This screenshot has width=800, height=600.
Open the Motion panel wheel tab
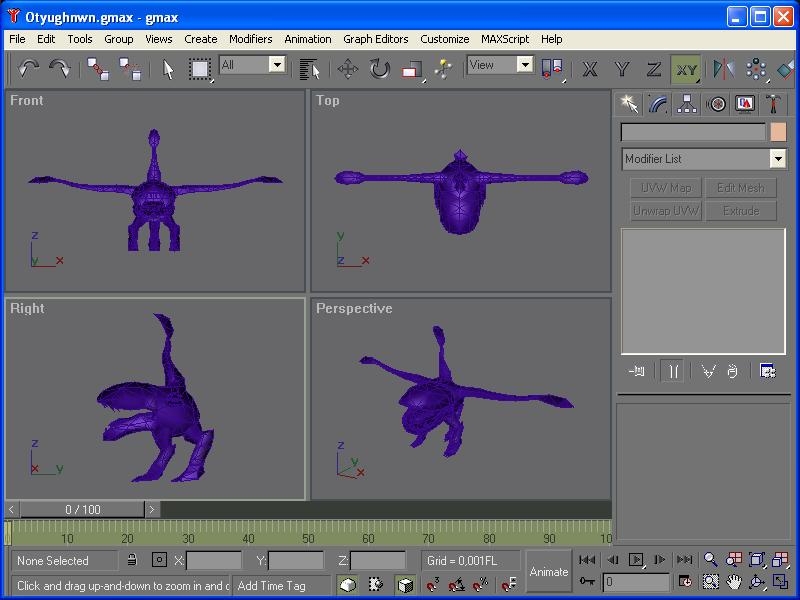pyautogui.click(x=716, y=104)
